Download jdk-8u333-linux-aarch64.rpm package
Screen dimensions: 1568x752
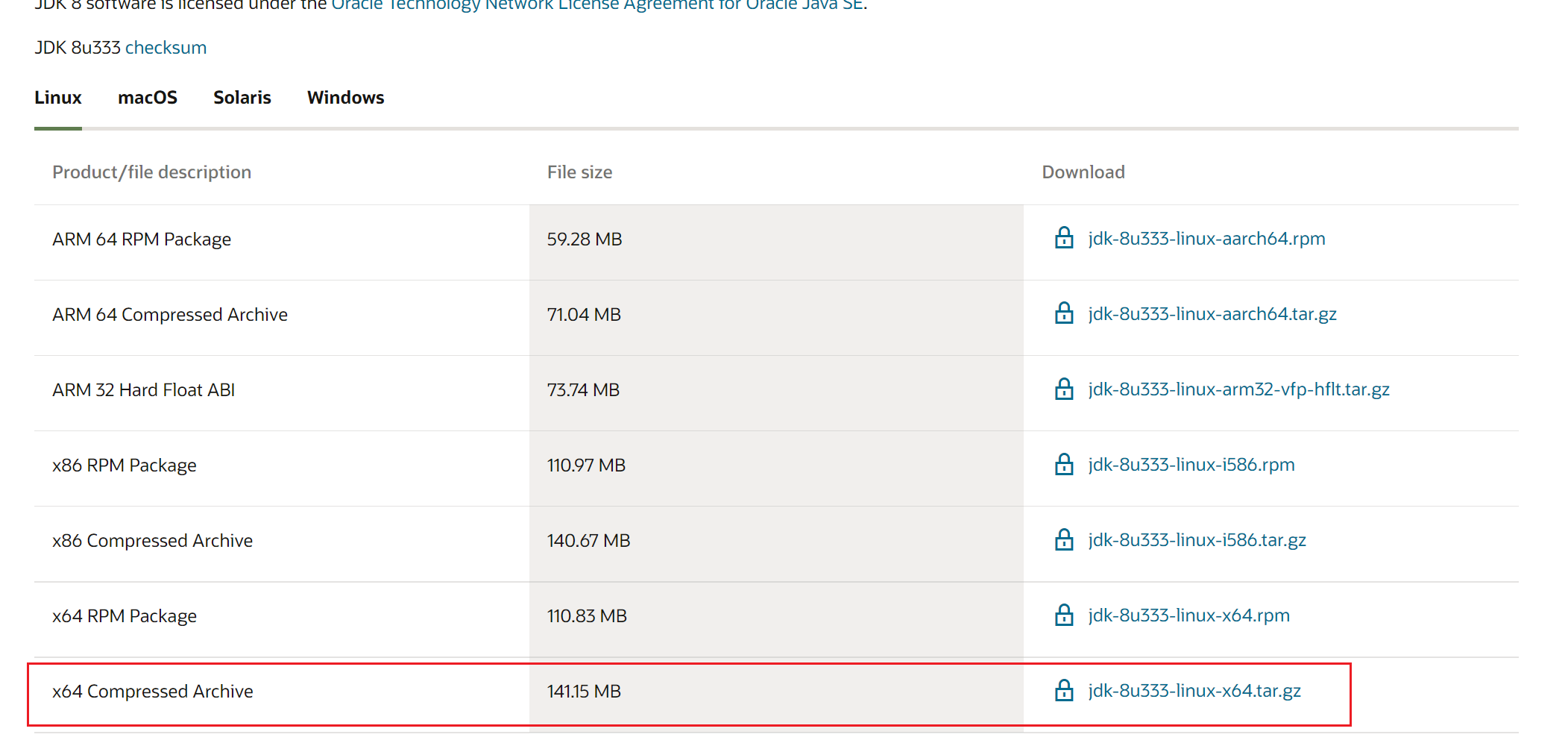pos(1206,239)
